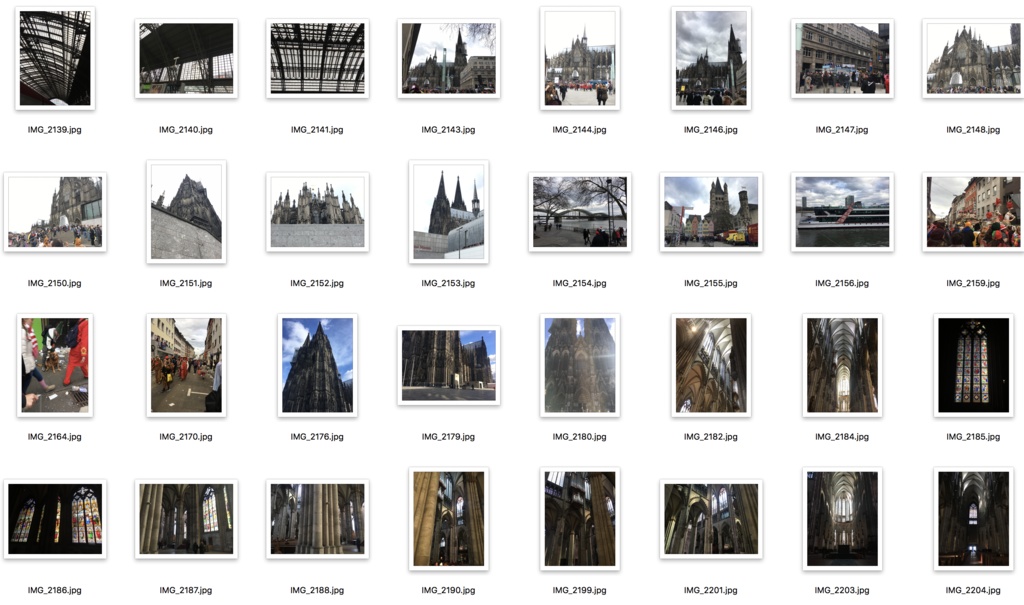Click the file name IMG_2154.jpg
The image size is (1024, 605).
coord(580,284)
